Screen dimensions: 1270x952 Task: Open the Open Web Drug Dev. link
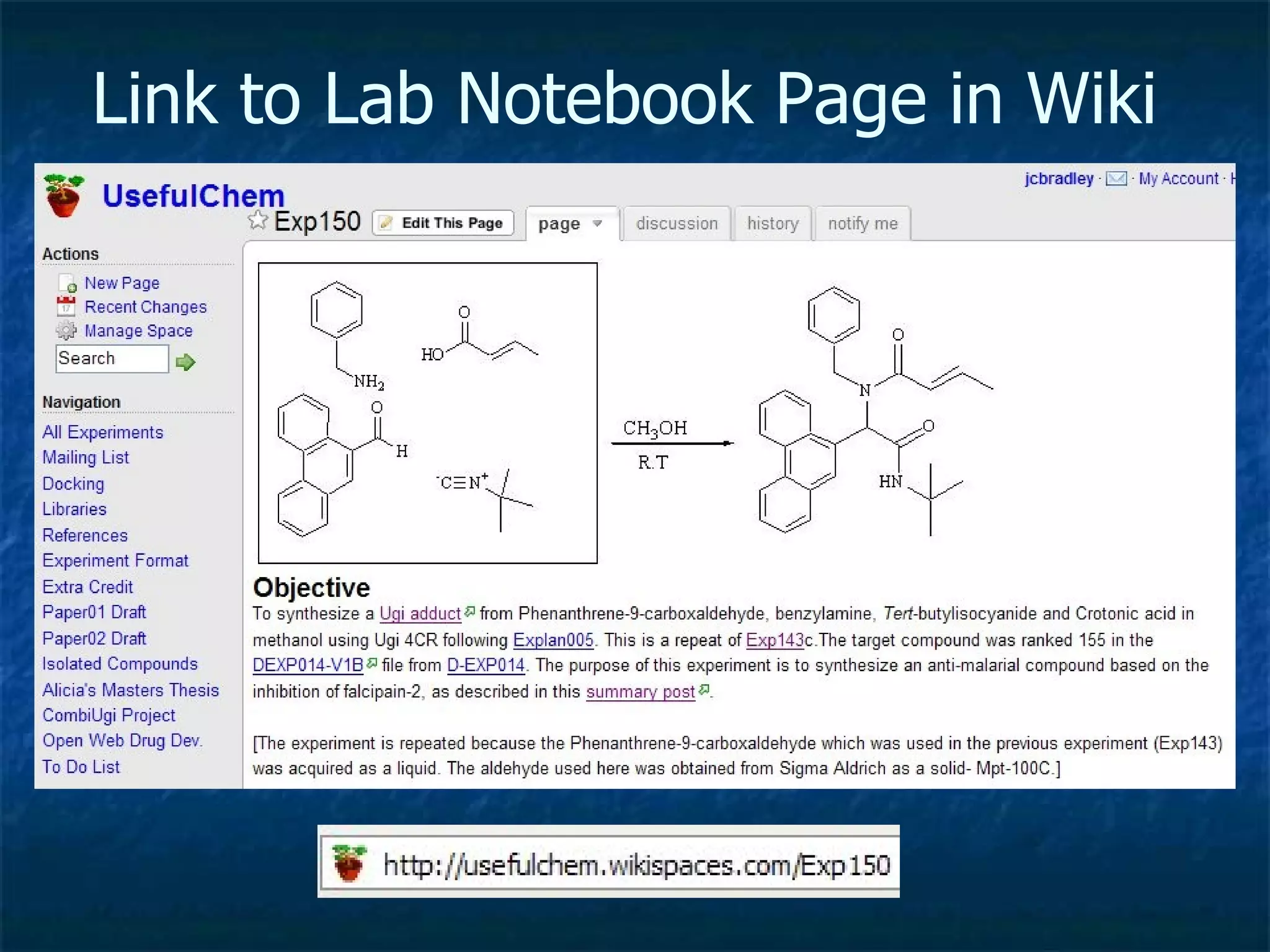(122, 741)
